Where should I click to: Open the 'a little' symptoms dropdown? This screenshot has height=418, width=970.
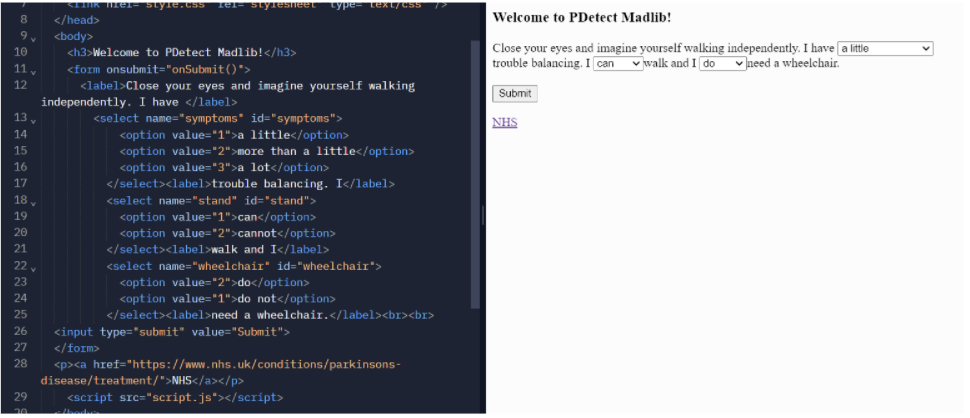[885, 48]
